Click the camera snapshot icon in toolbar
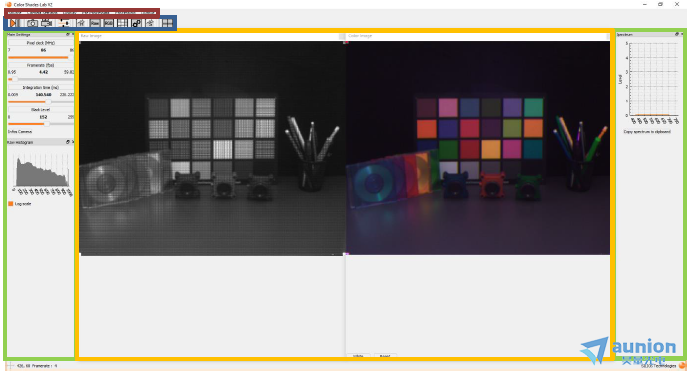The height and width of the screenshot is (376, 688). click(x=32, y=23)
